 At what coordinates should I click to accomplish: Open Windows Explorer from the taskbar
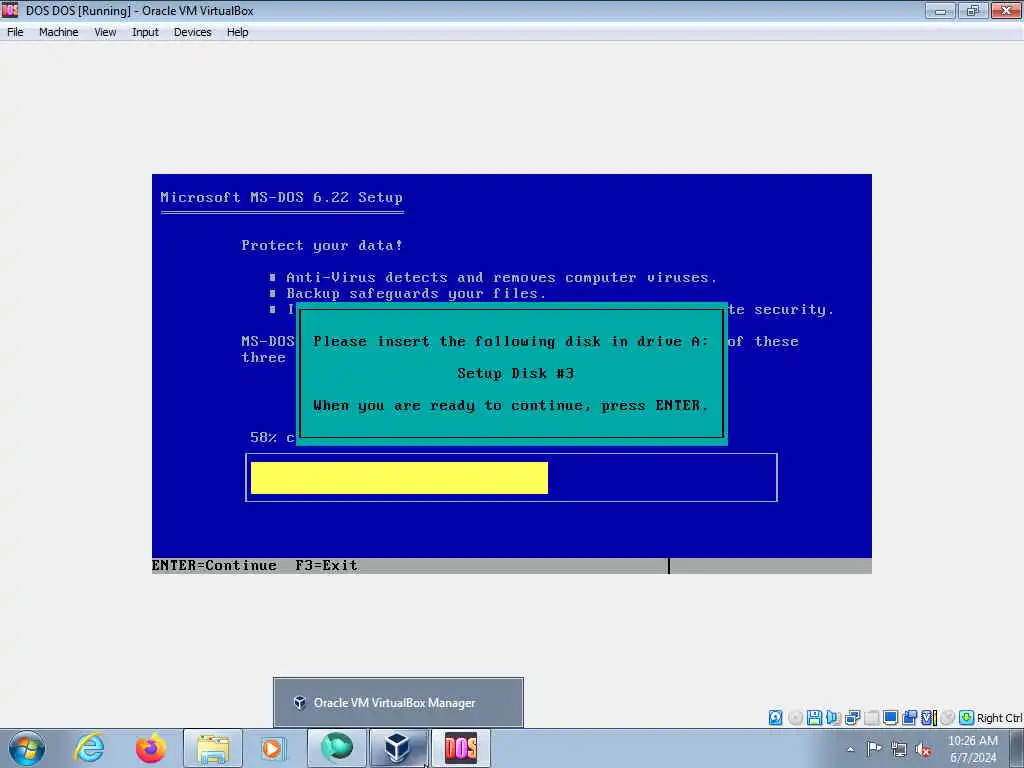pyautogui.click(x=213, y=748)
